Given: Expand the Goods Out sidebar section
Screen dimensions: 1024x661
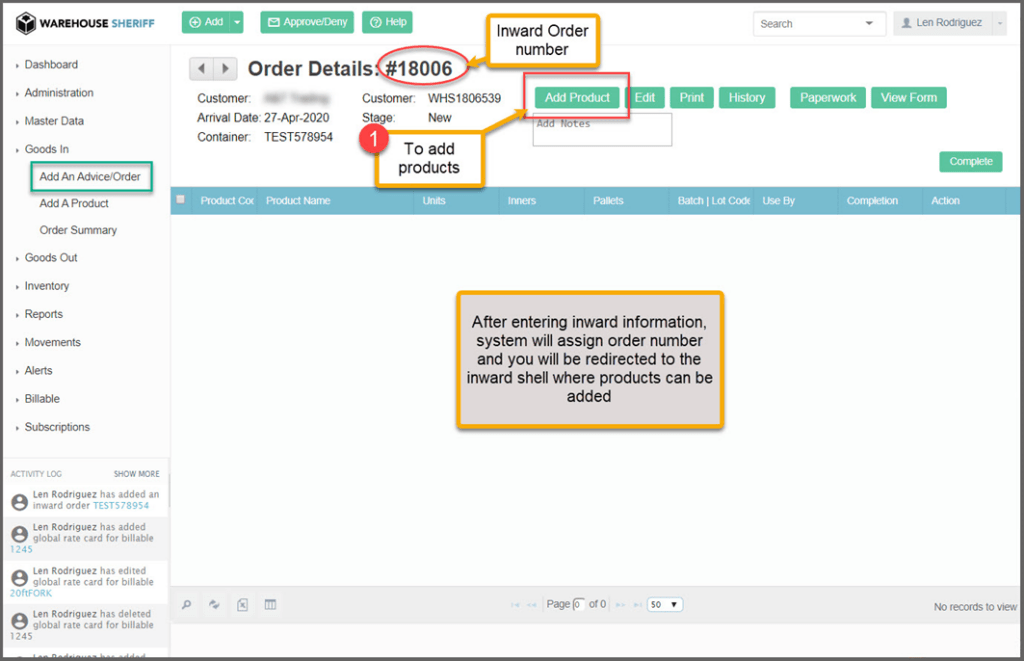Looking at the screenshot, I should point(51,258).
